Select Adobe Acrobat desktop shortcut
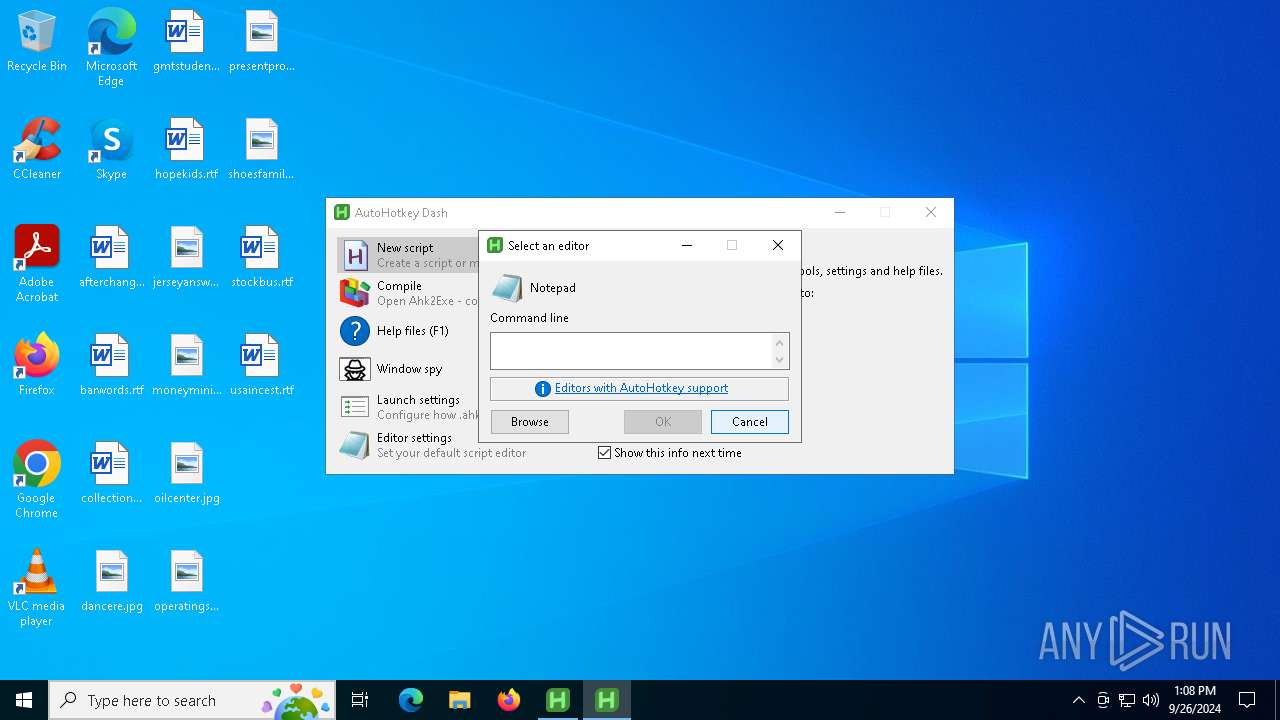Screen dimensions: 1280x720 pos(37,264)
